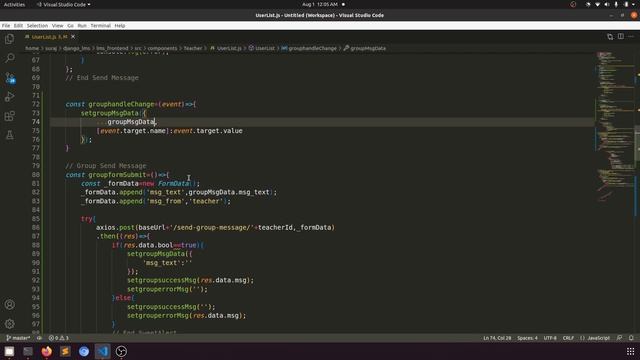Open the Search view in activity bar
This screenshot has height=360, width=640.
tap(9, 58)
